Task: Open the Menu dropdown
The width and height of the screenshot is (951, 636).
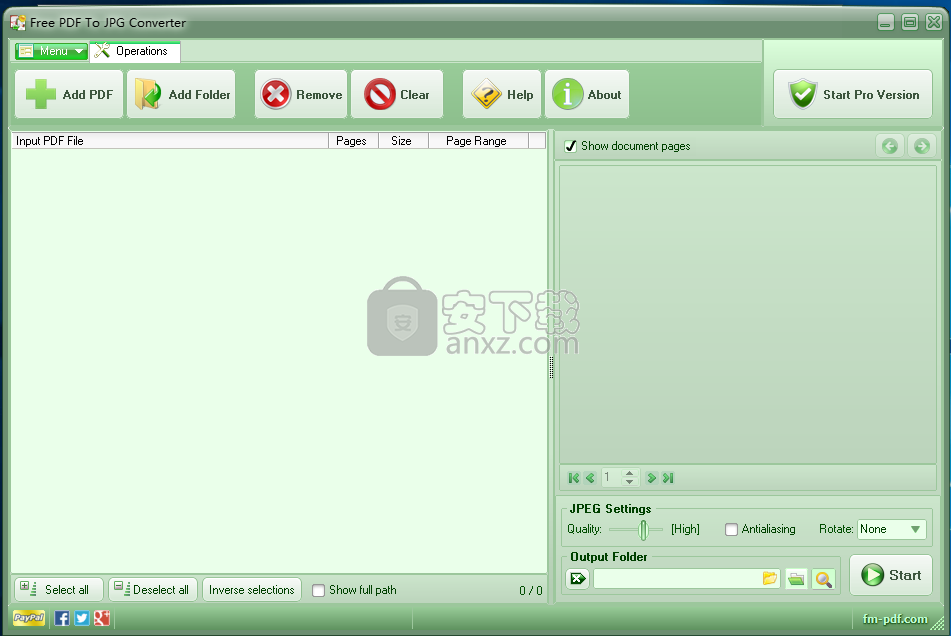Action: pyautogui.click(x=51, y=51)
